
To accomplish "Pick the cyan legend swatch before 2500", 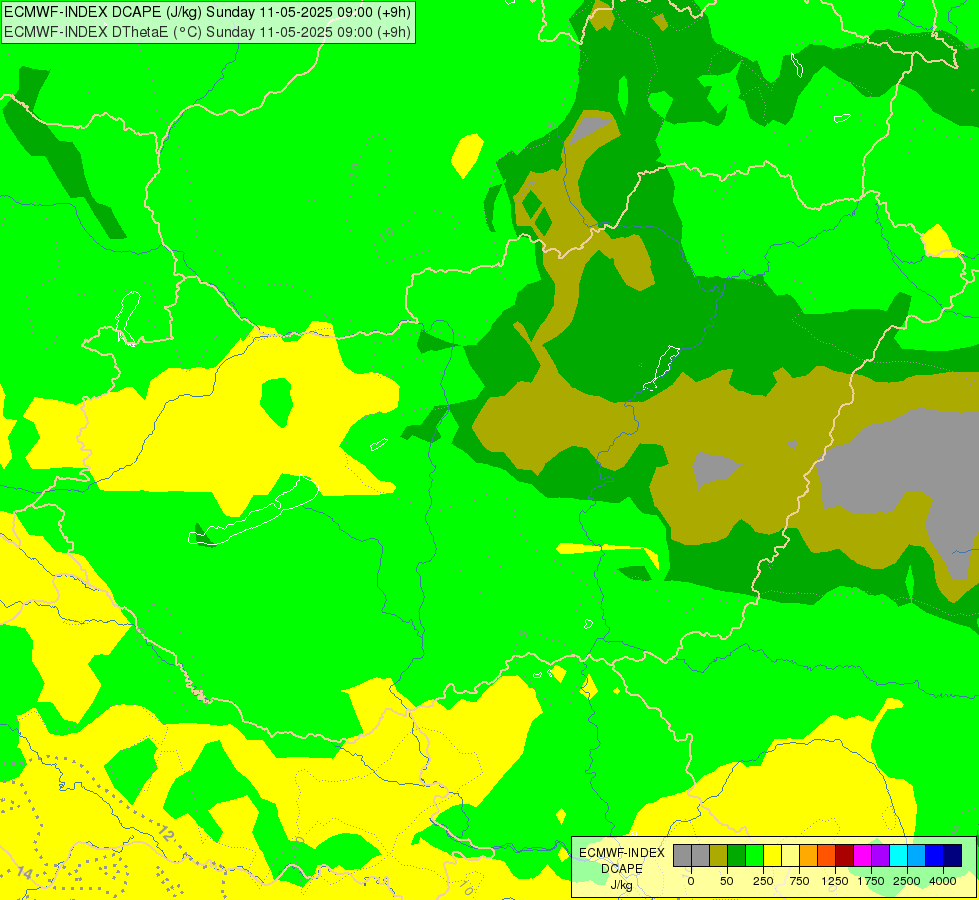I will 898,855.
